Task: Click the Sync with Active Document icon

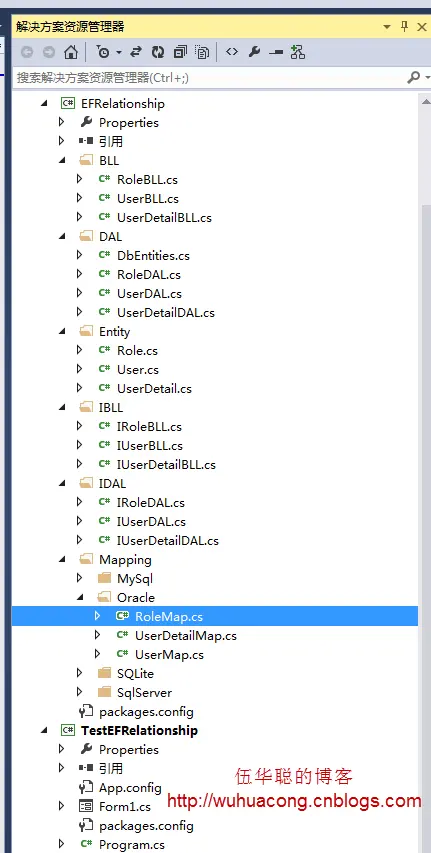Action: pos(136,52)
